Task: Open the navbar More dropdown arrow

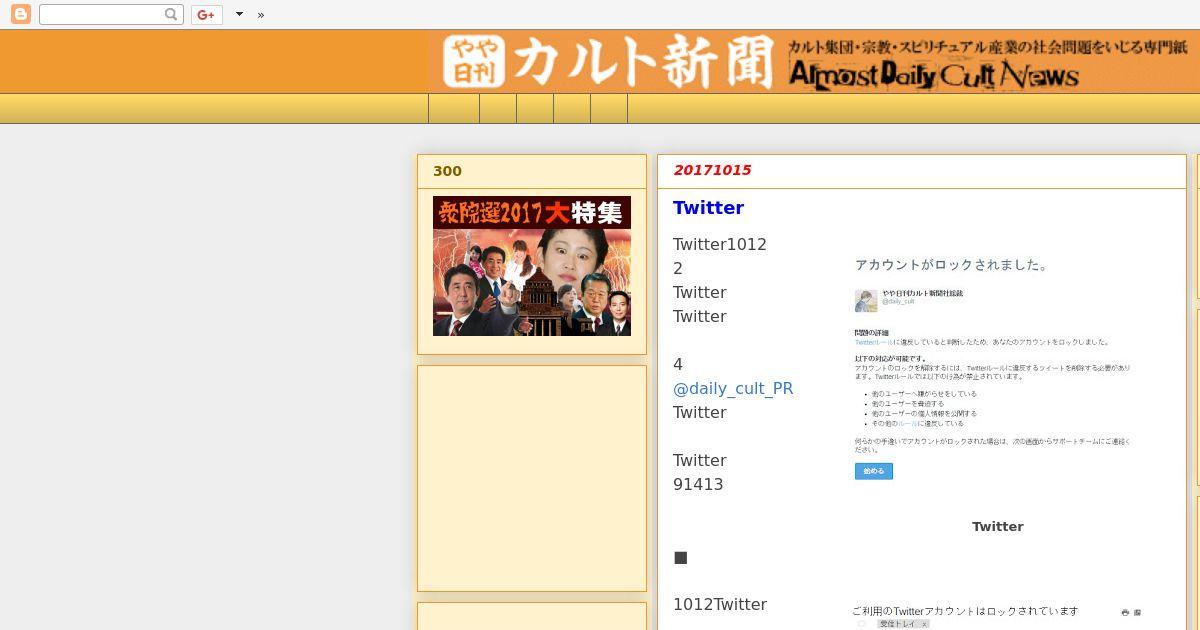Action: click(239, 14)
